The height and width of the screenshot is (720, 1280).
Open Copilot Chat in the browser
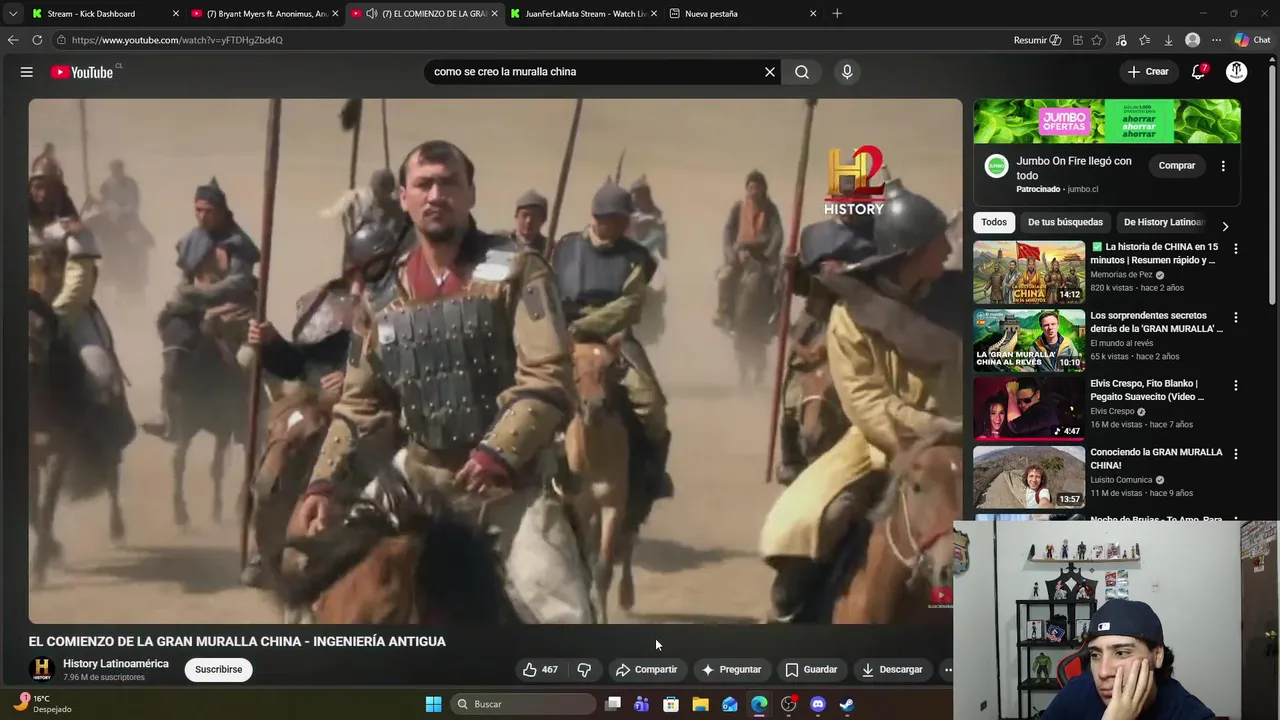[1252, 40]
